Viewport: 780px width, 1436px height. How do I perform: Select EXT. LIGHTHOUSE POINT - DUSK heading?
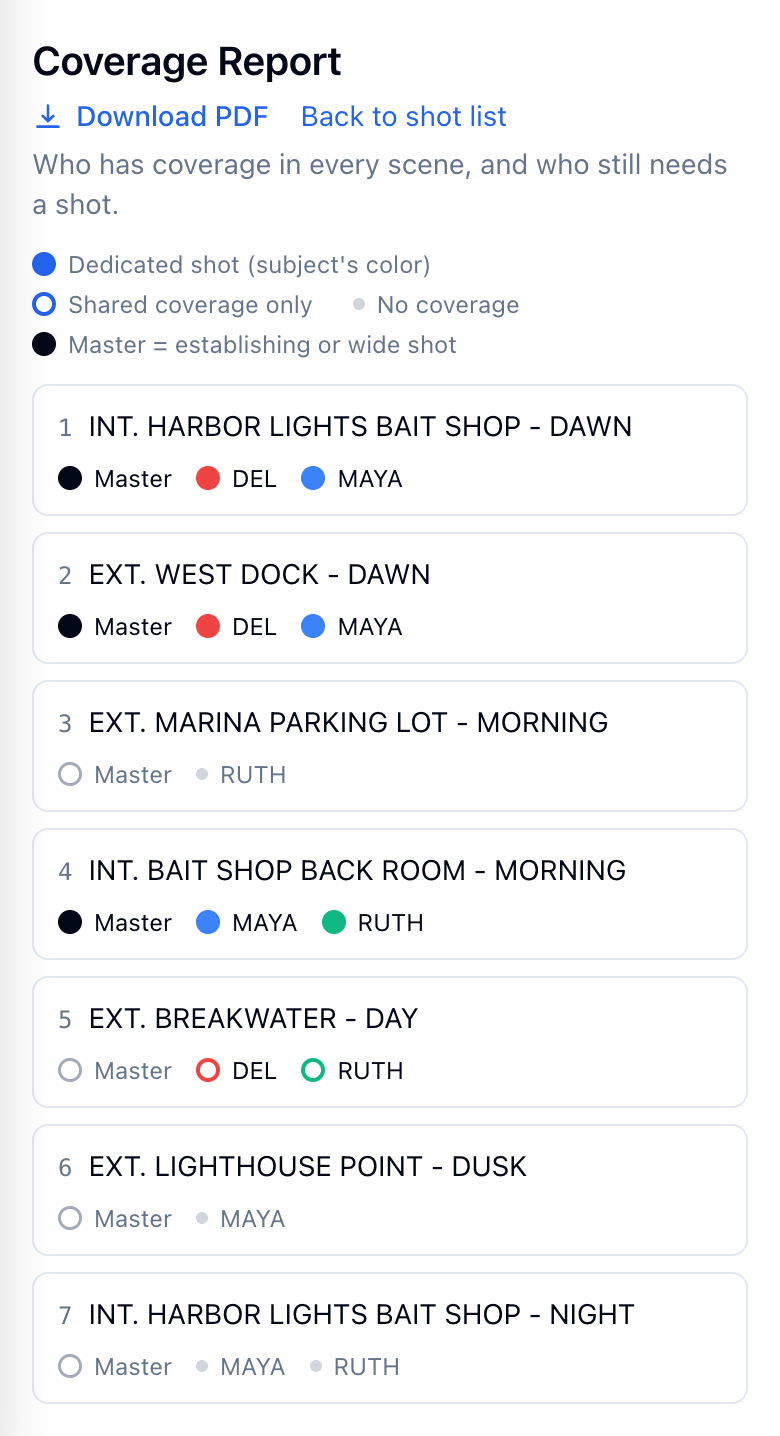(308, 1167)
